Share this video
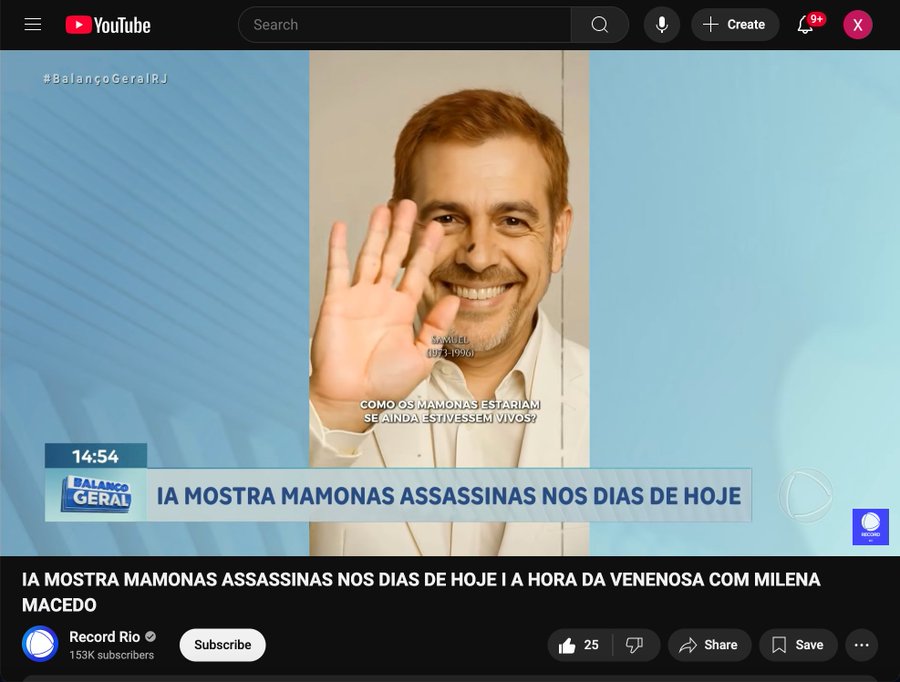 click(709, 645)
